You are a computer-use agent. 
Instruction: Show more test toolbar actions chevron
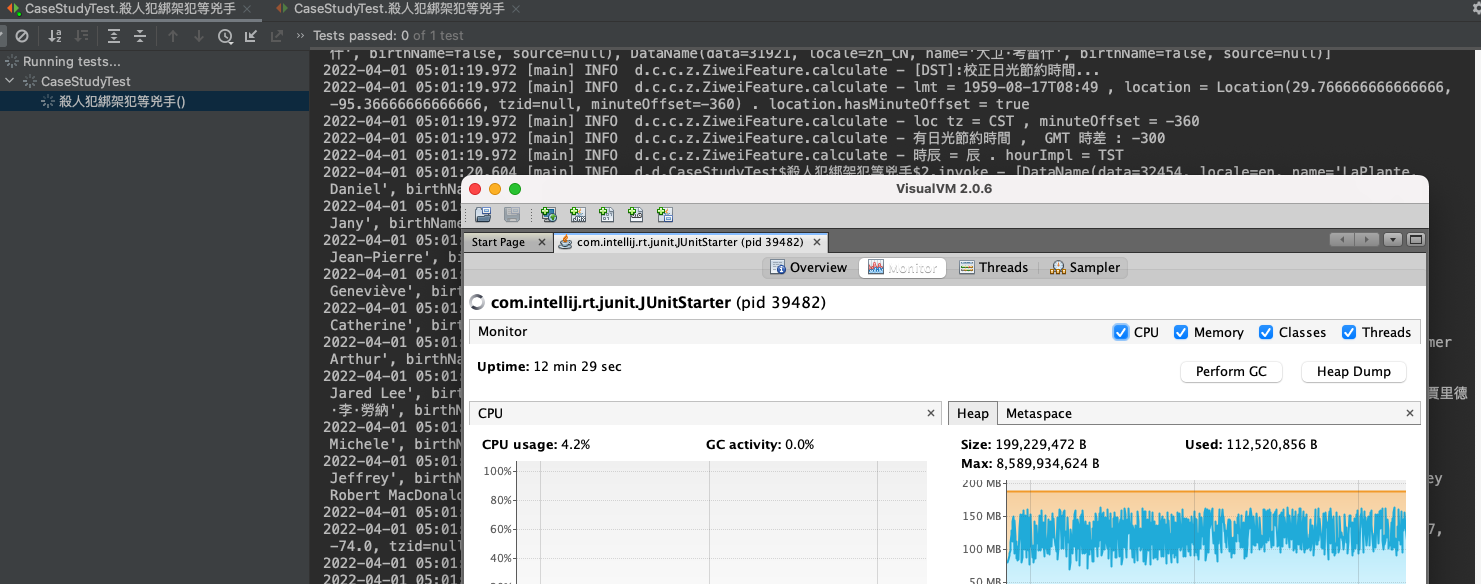coord(300,36)
